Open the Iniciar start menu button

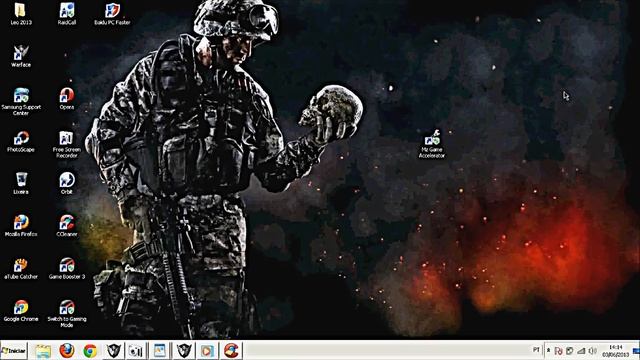pyautogui.click(x=13, y=351)
